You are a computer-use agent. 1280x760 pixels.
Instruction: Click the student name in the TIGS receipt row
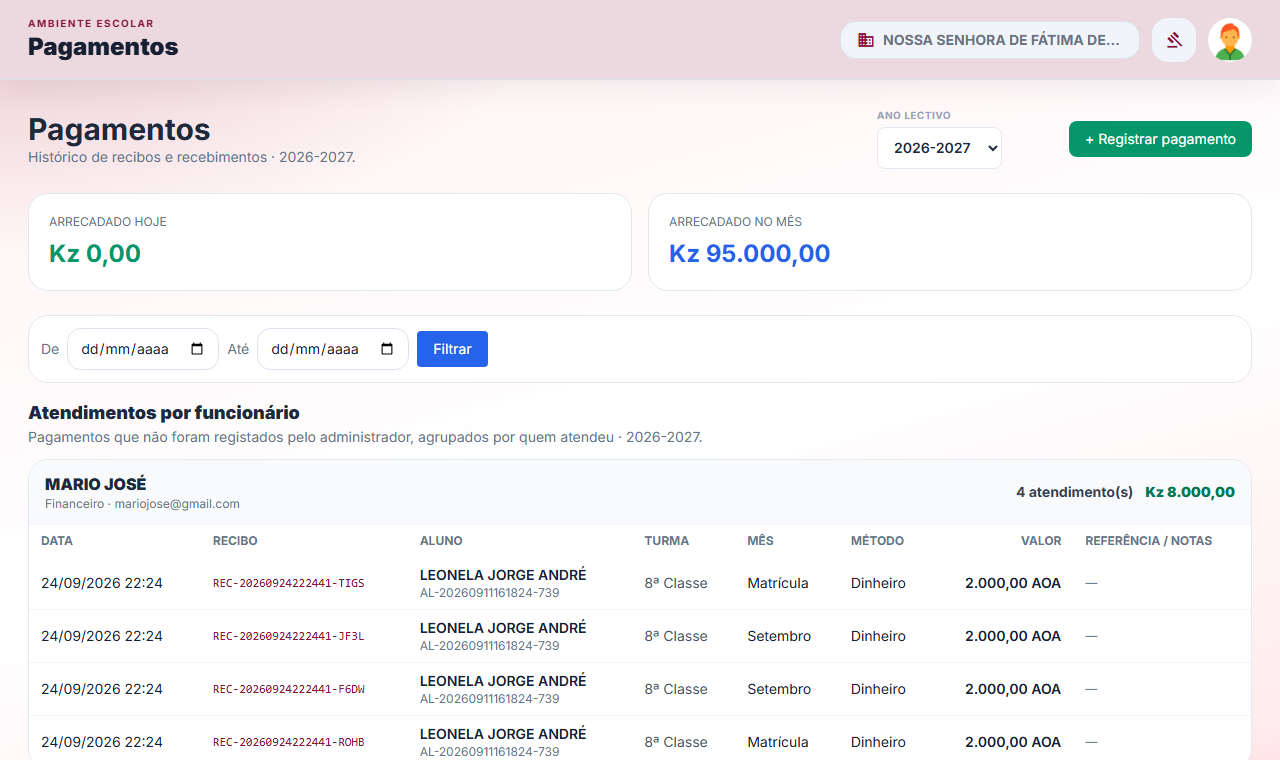[503, 575]
